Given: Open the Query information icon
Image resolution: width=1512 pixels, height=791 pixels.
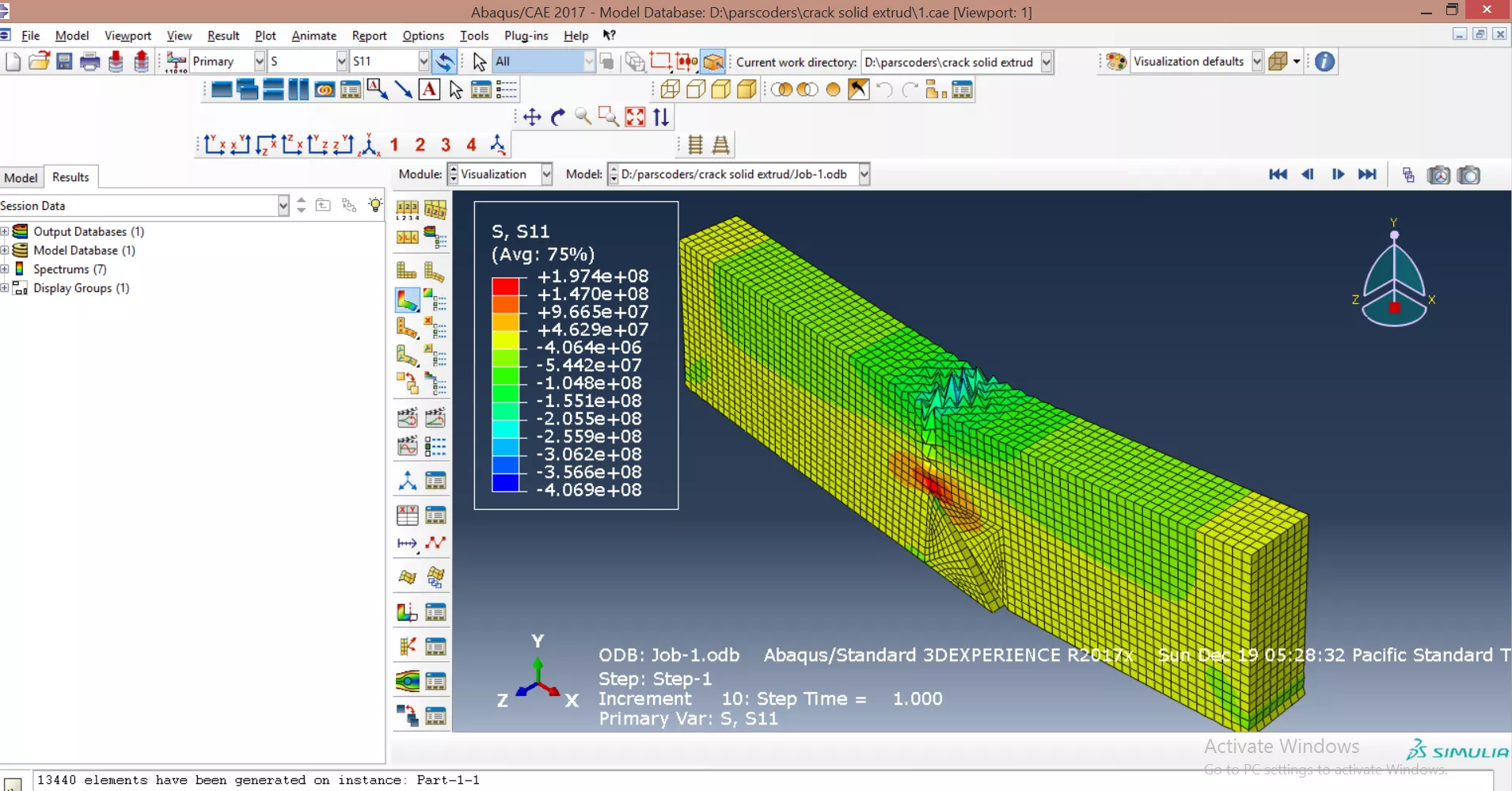Looking at the screenshot, I should tap(1324, 62).
